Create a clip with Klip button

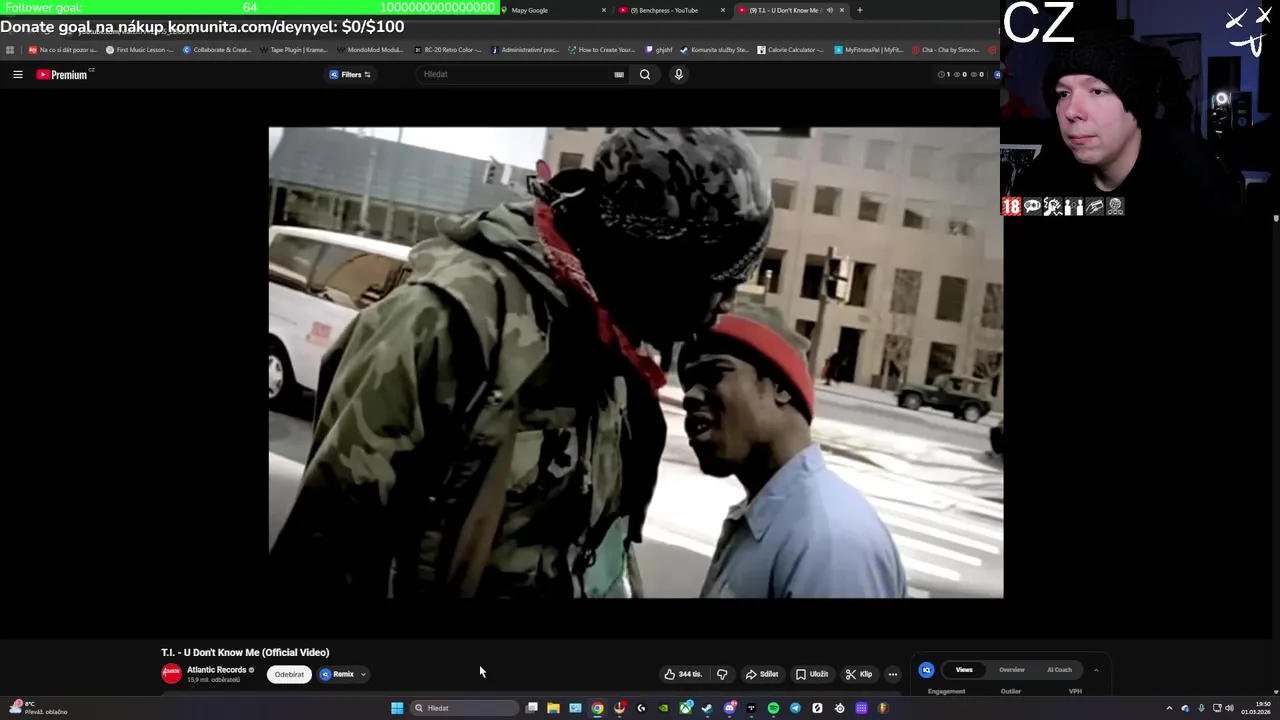click(859, 674)
